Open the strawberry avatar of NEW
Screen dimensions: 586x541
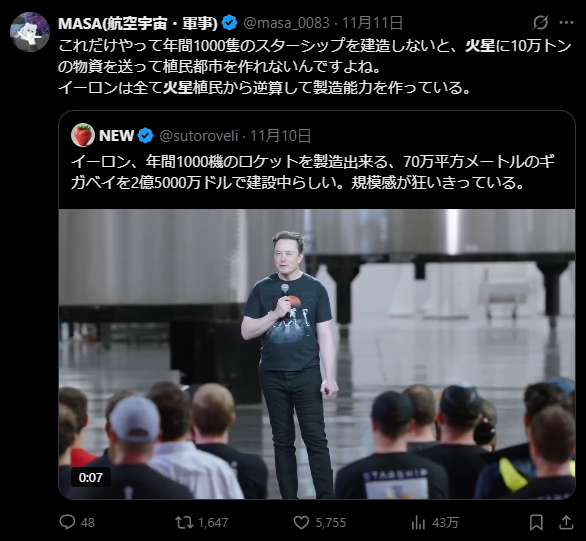point(83,135)
